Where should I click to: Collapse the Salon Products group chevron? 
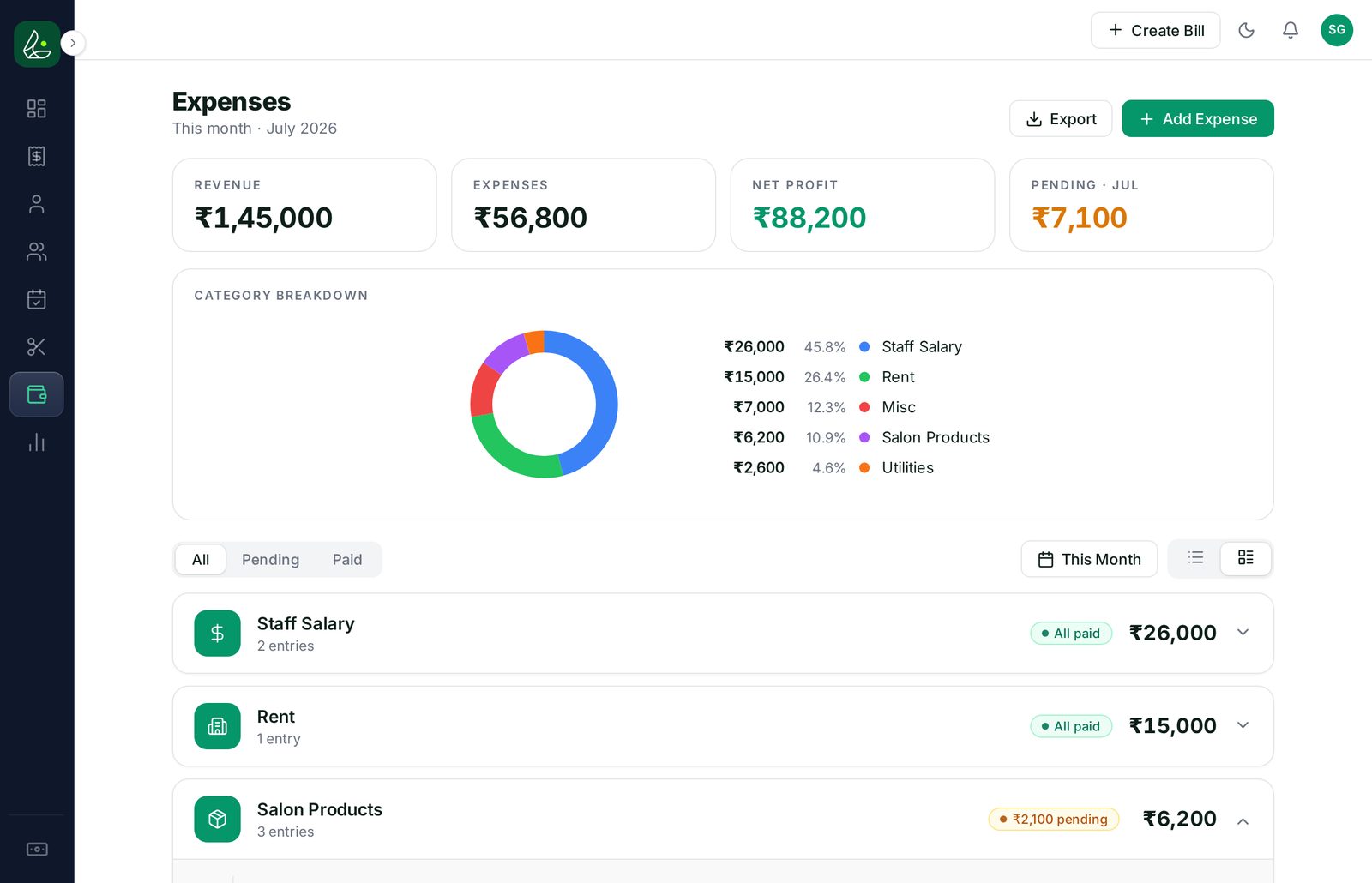pos(1243,820)
